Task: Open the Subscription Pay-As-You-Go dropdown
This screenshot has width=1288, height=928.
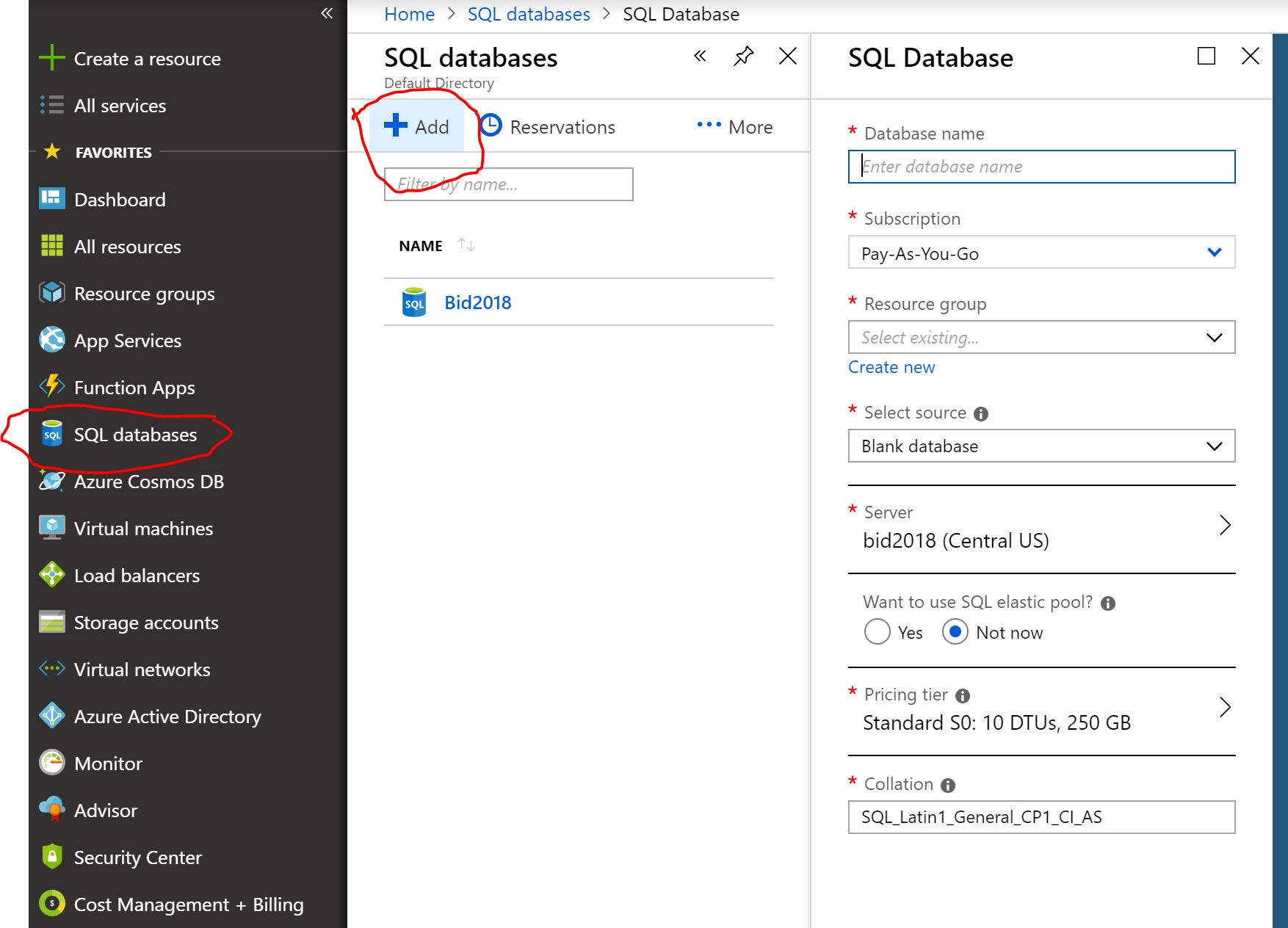Action: pos(1041,253)
